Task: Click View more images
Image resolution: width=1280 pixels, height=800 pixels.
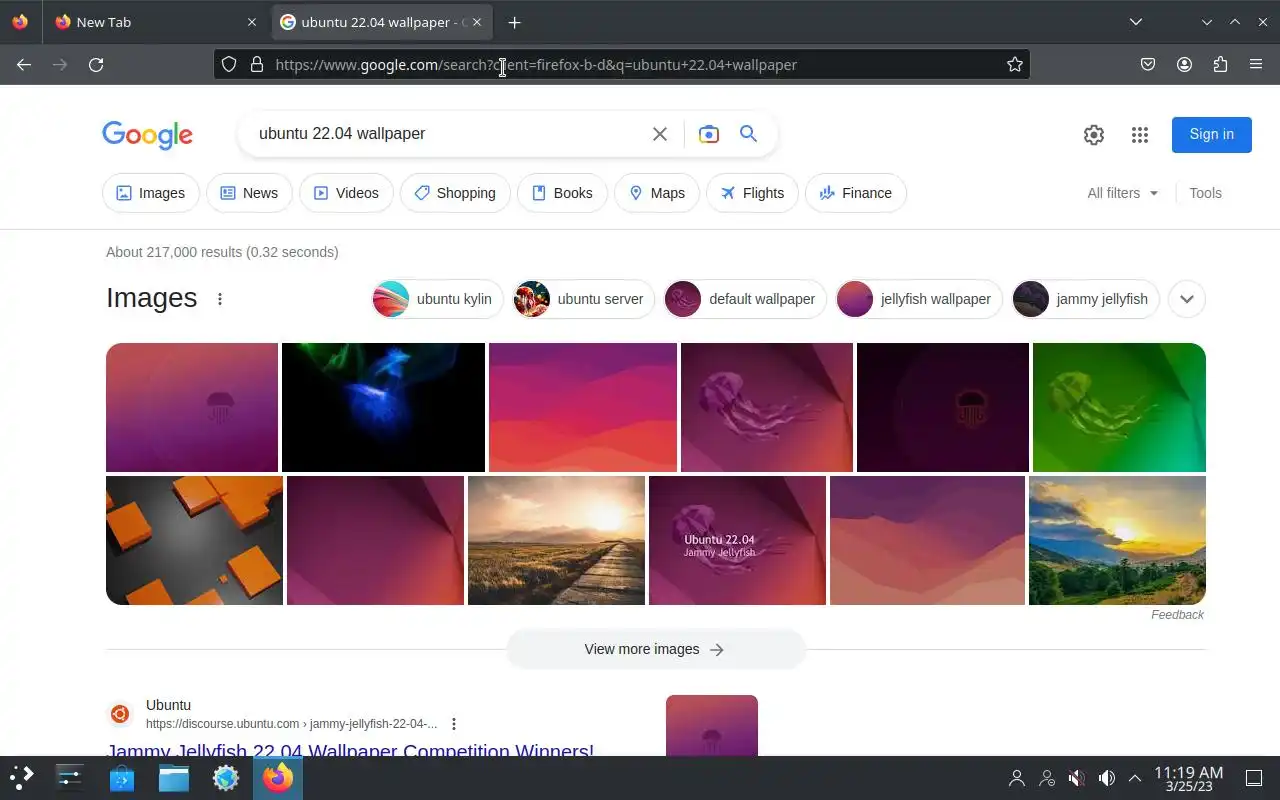Action: pyautogui.click(x=655, y=649)
